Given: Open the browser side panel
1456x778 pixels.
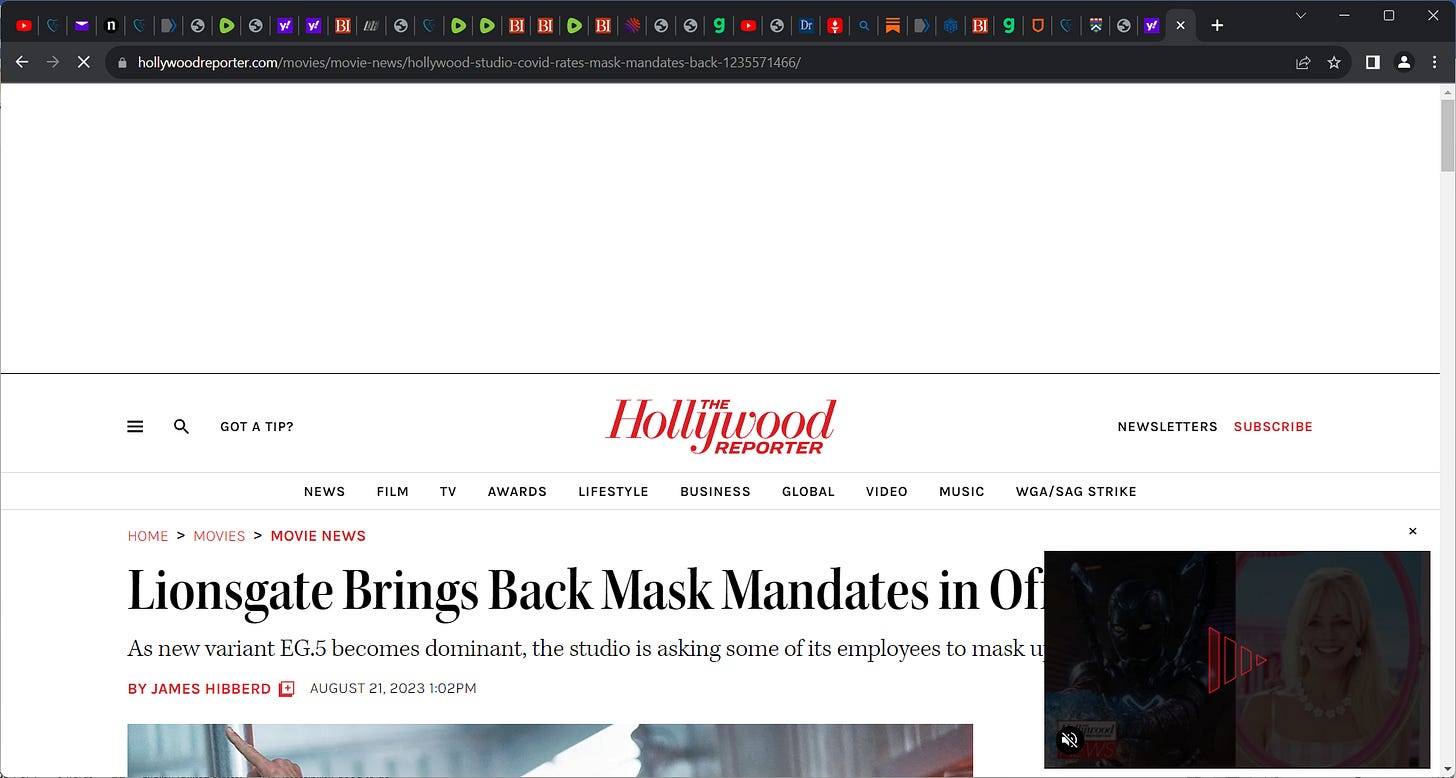Looking at the screenshot, I should click(1373, 62).
